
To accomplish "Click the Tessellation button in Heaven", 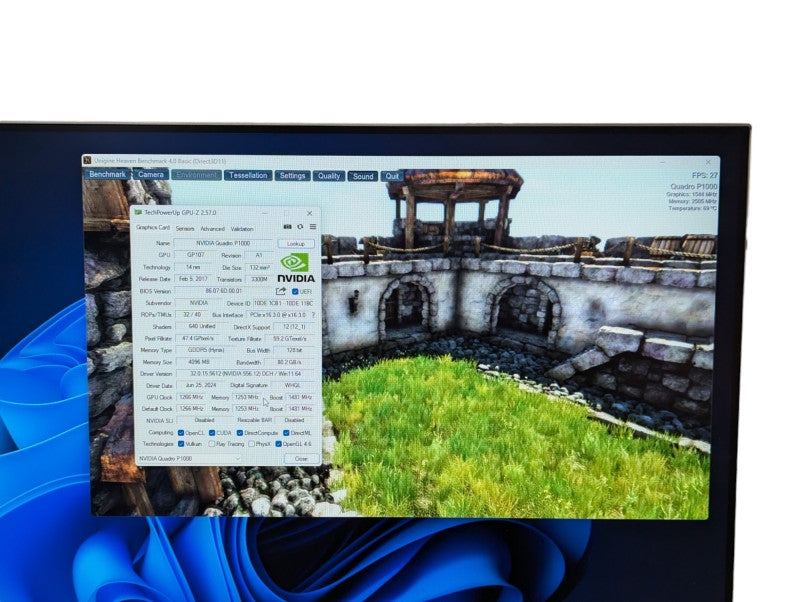I will 248,175.
